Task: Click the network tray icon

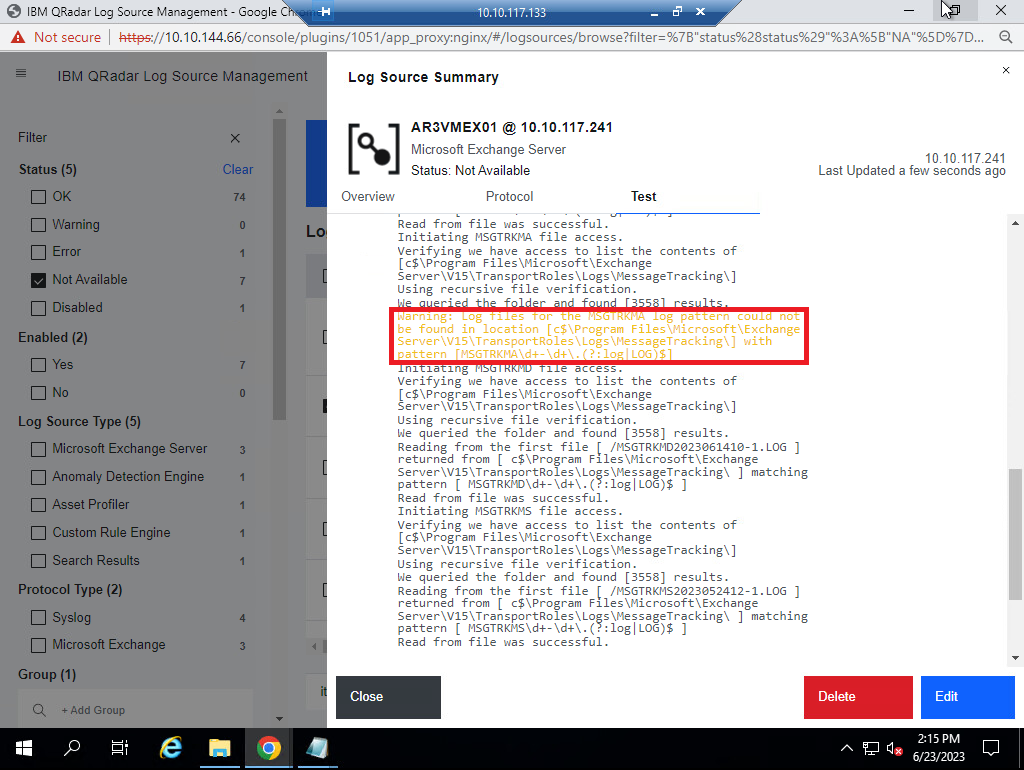Action: click(871, 748)
